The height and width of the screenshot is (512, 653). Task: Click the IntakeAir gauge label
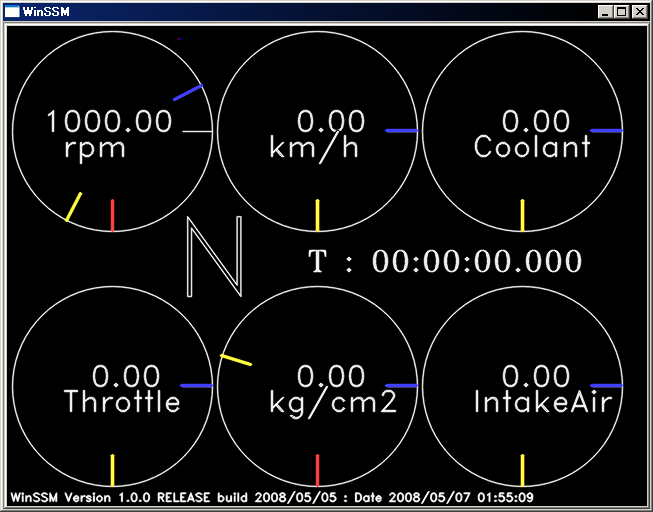pos(542,403)
